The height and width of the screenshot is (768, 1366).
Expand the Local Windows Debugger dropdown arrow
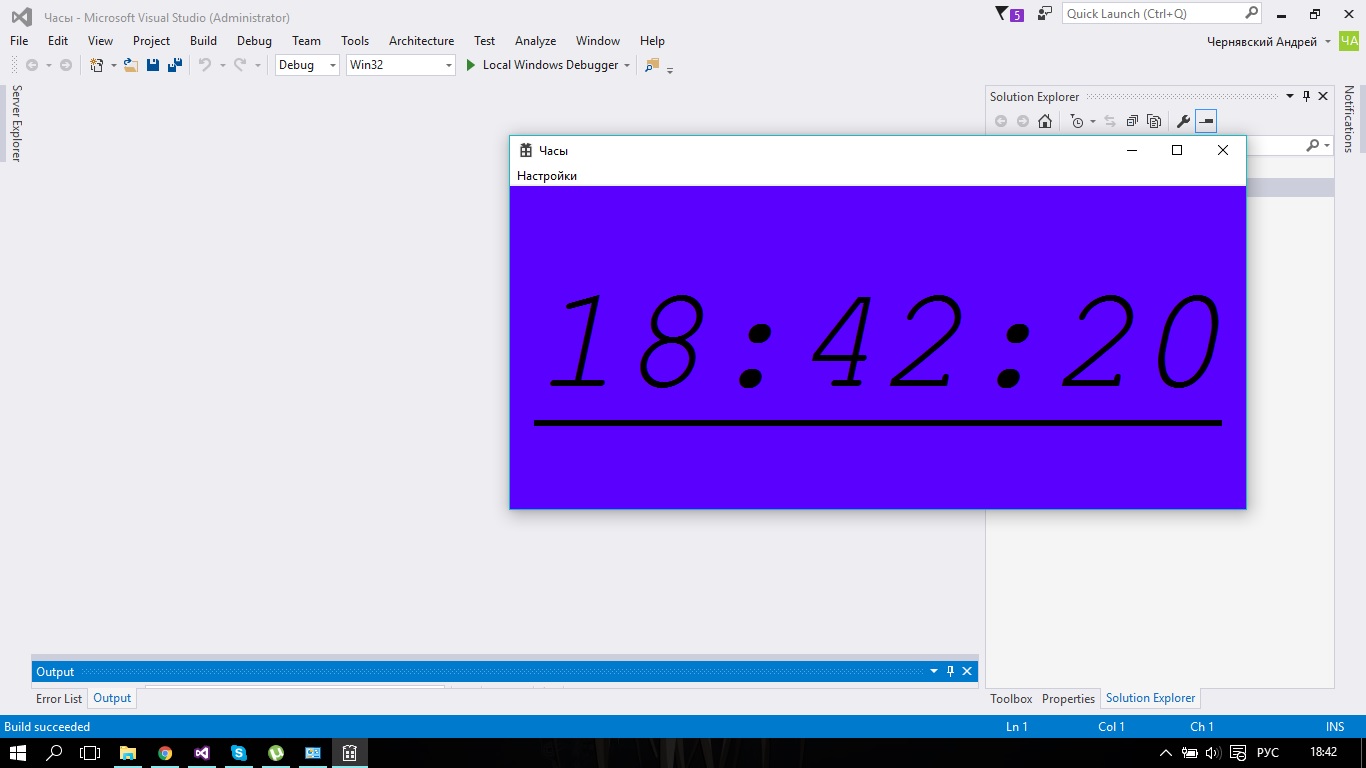pyautogui.click(x=627, y=65)
